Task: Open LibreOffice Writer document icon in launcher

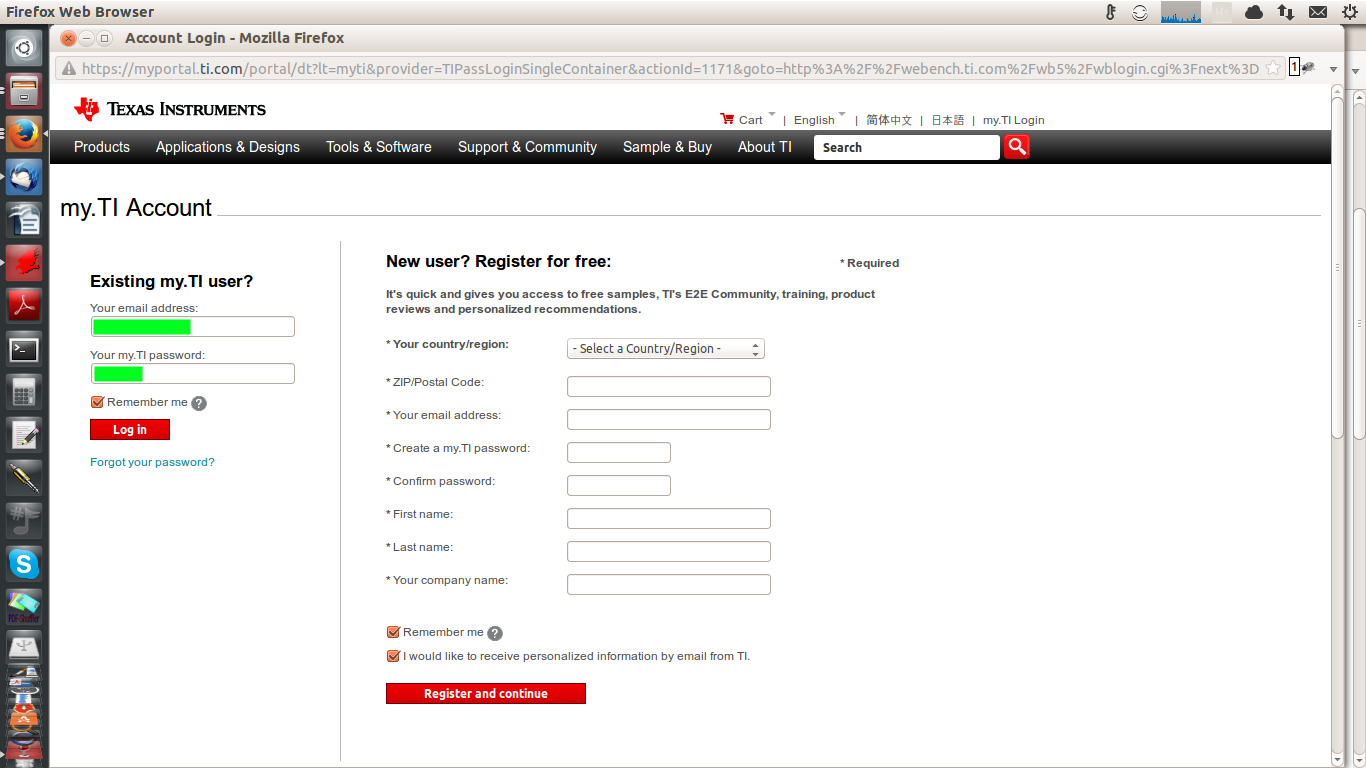Action: [24, 219]
